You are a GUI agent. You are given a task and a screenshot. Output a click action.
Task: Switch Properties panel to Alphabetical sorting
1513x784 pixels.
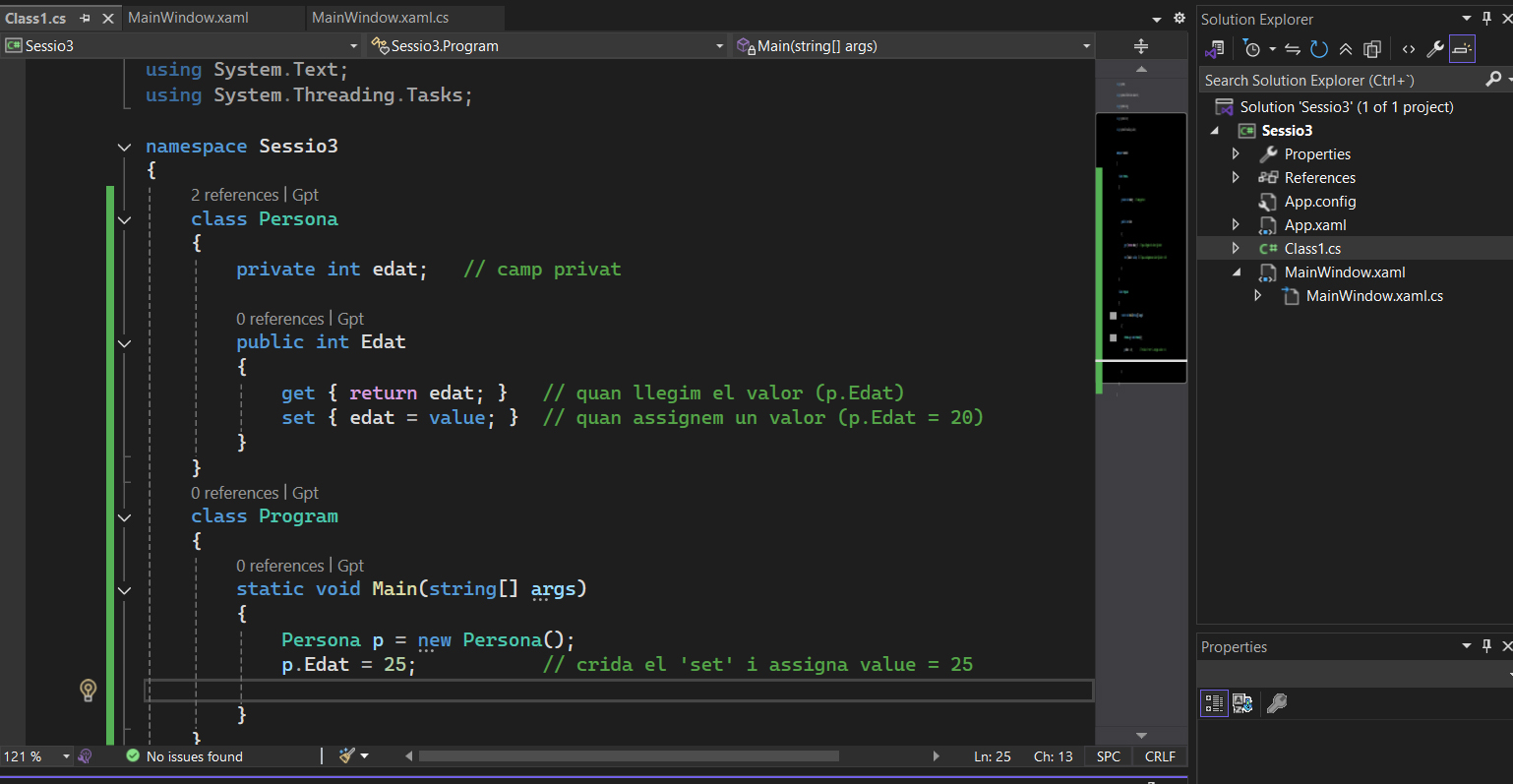click(1242, 703)
